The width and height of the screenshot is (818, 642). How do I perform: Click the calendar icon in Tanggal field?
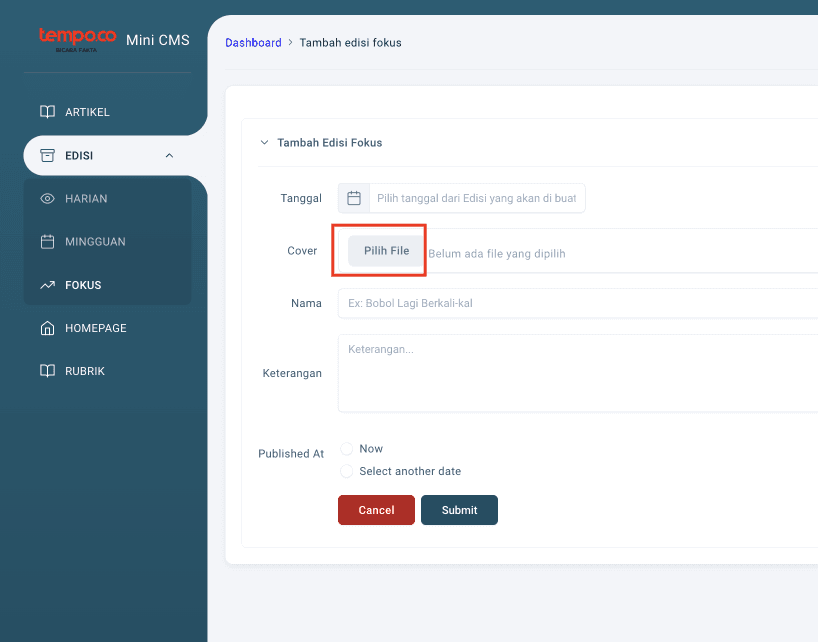pos(354,198)
